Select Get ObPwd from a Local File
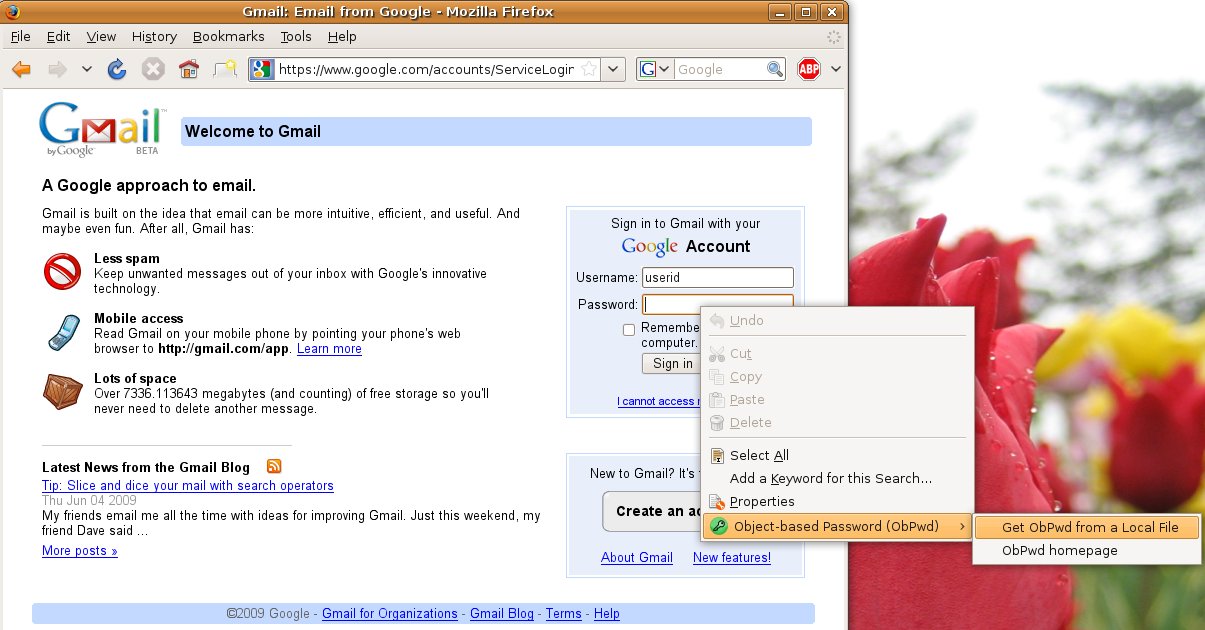This screenshot has width=1205, height=630. click(x=1086, y=527)
